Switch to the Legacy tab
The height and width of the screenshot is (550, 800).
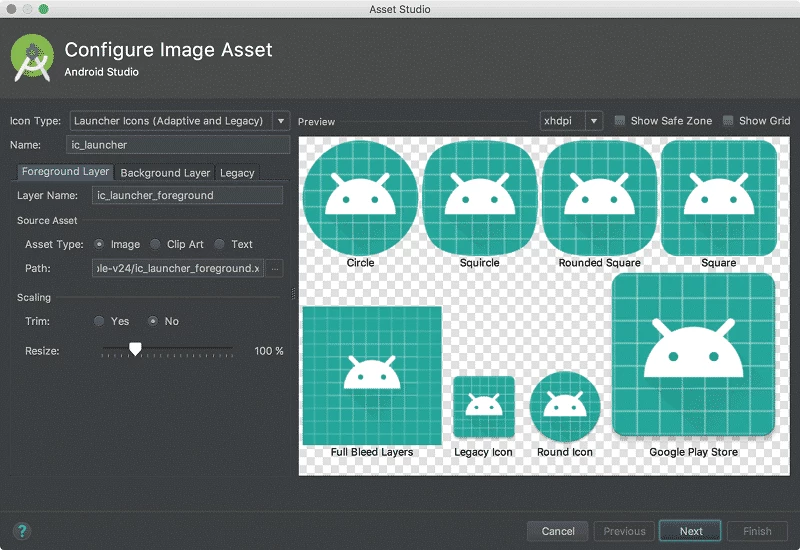coord(237,173)
